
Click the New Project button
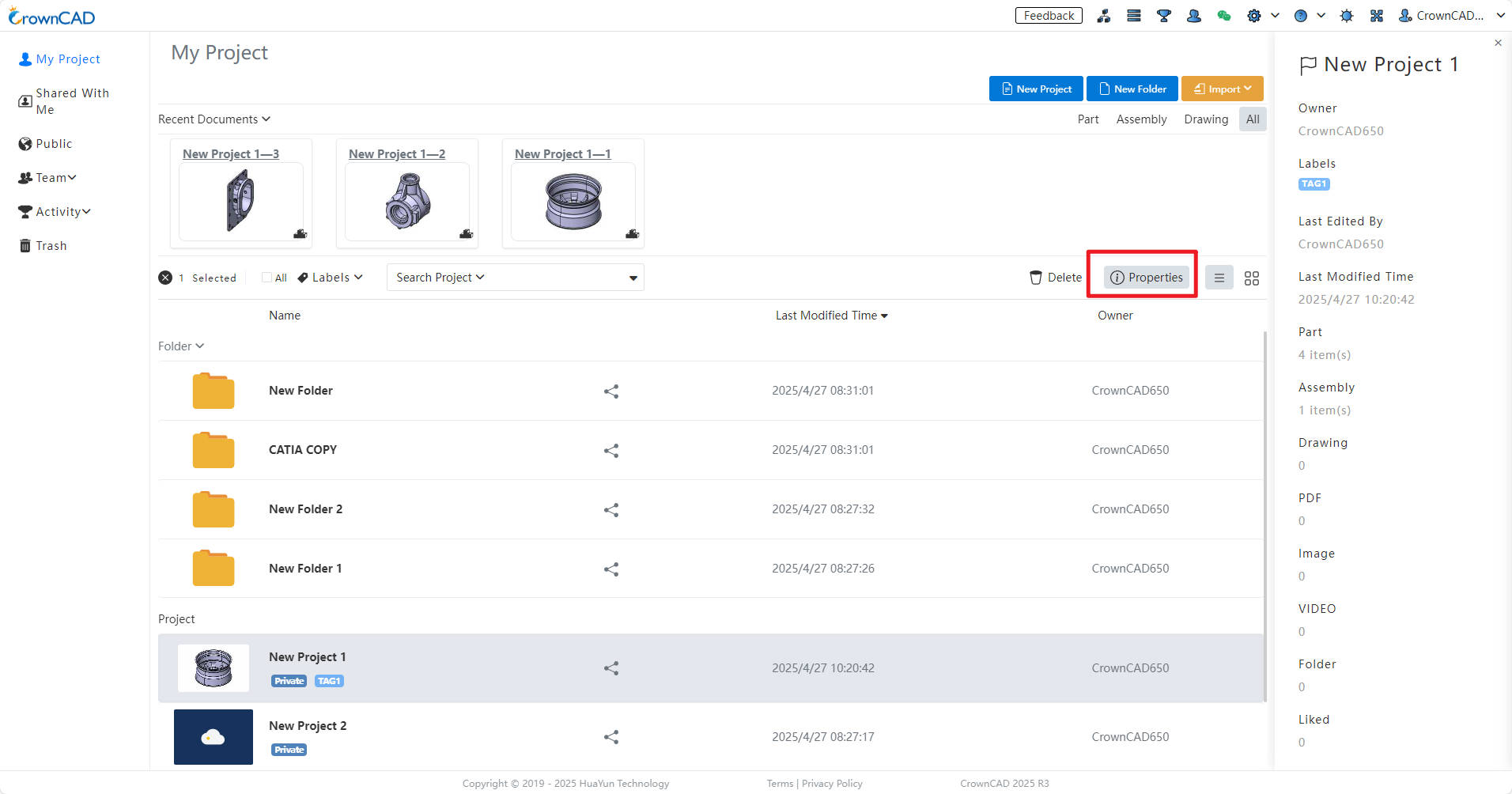[1037, 89]
